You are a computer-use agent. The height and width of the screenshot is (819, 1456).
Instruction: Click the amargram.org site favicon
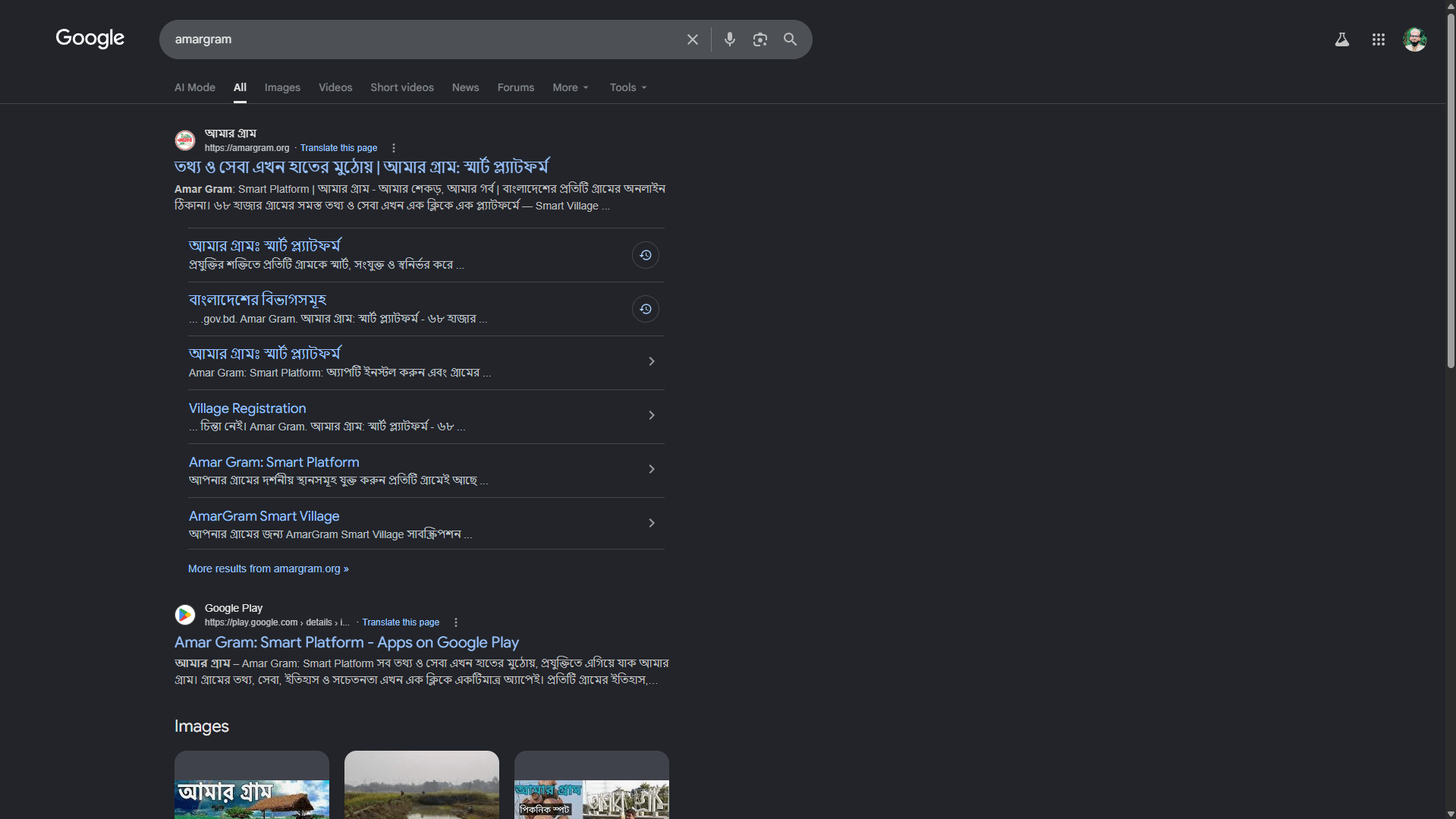click(x=185, y=140)
